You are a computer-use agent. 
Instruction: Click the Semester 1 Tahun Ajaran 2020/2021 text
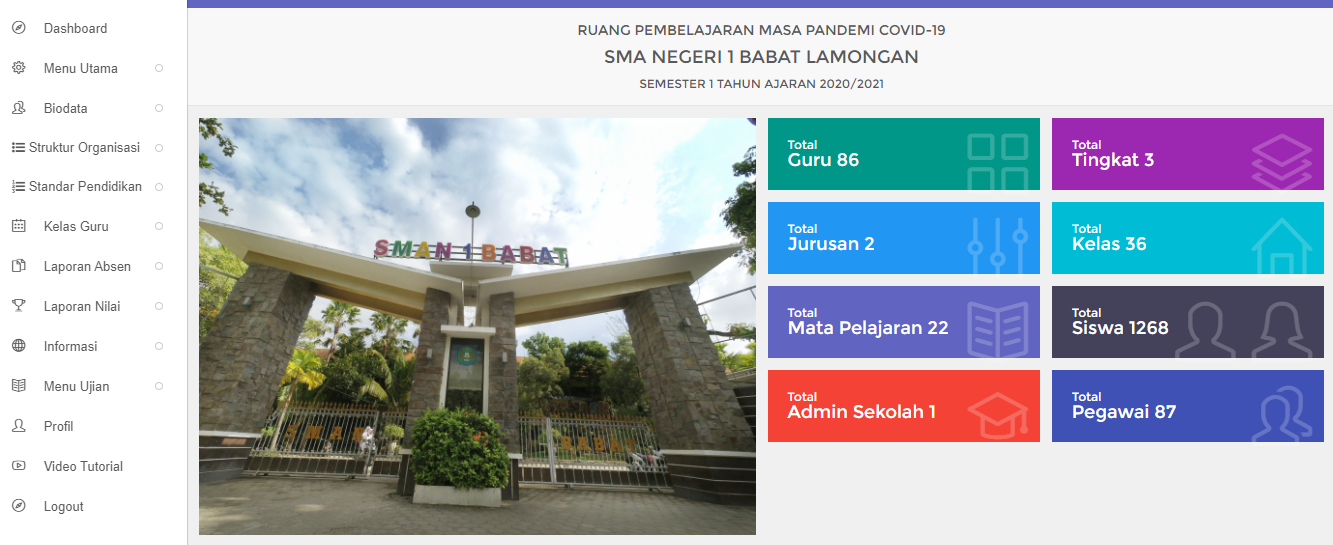click(x=761, y=84)
